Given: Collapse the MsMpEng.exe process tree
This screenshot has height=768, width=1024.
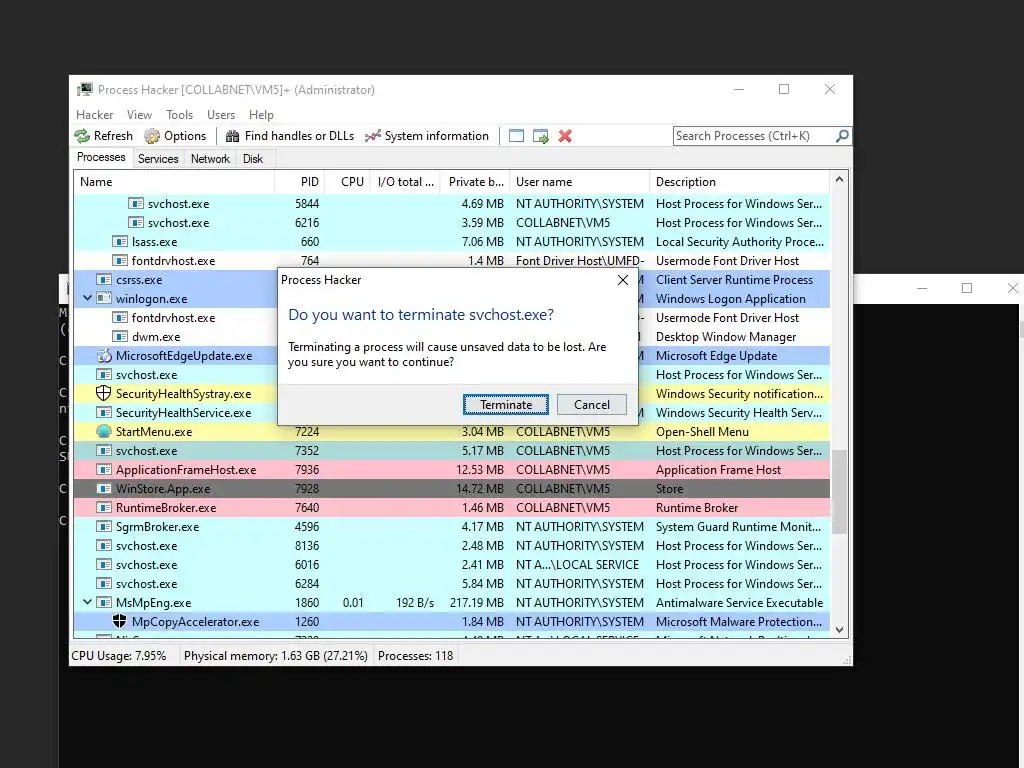Looking at the screenshot, I should [88, 602].
